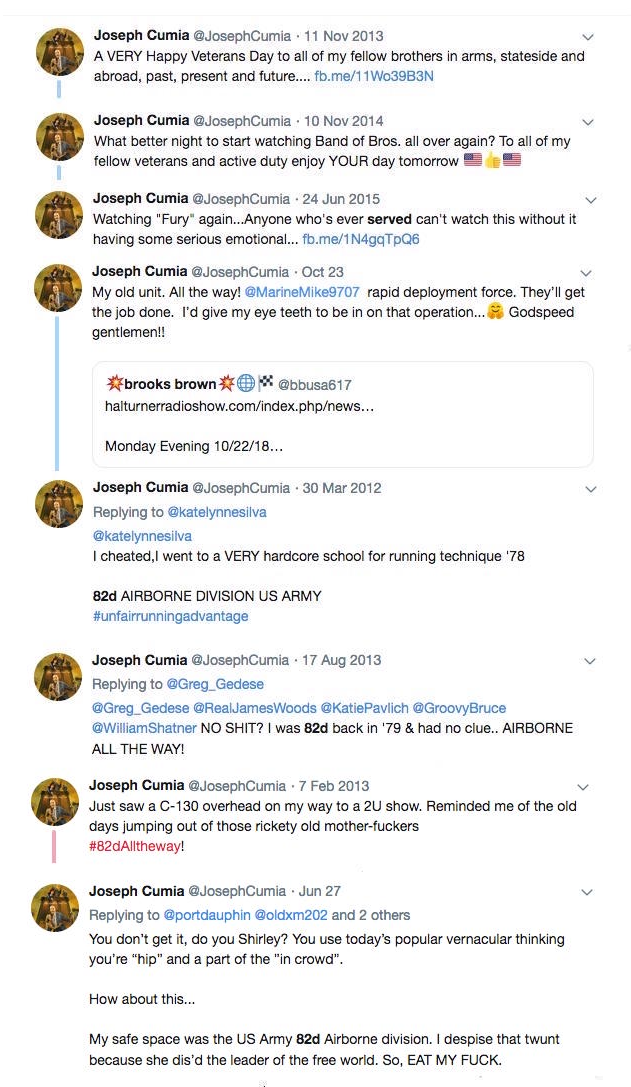Click avatar on 30 Mar 2012 tweet

(59, 504)
